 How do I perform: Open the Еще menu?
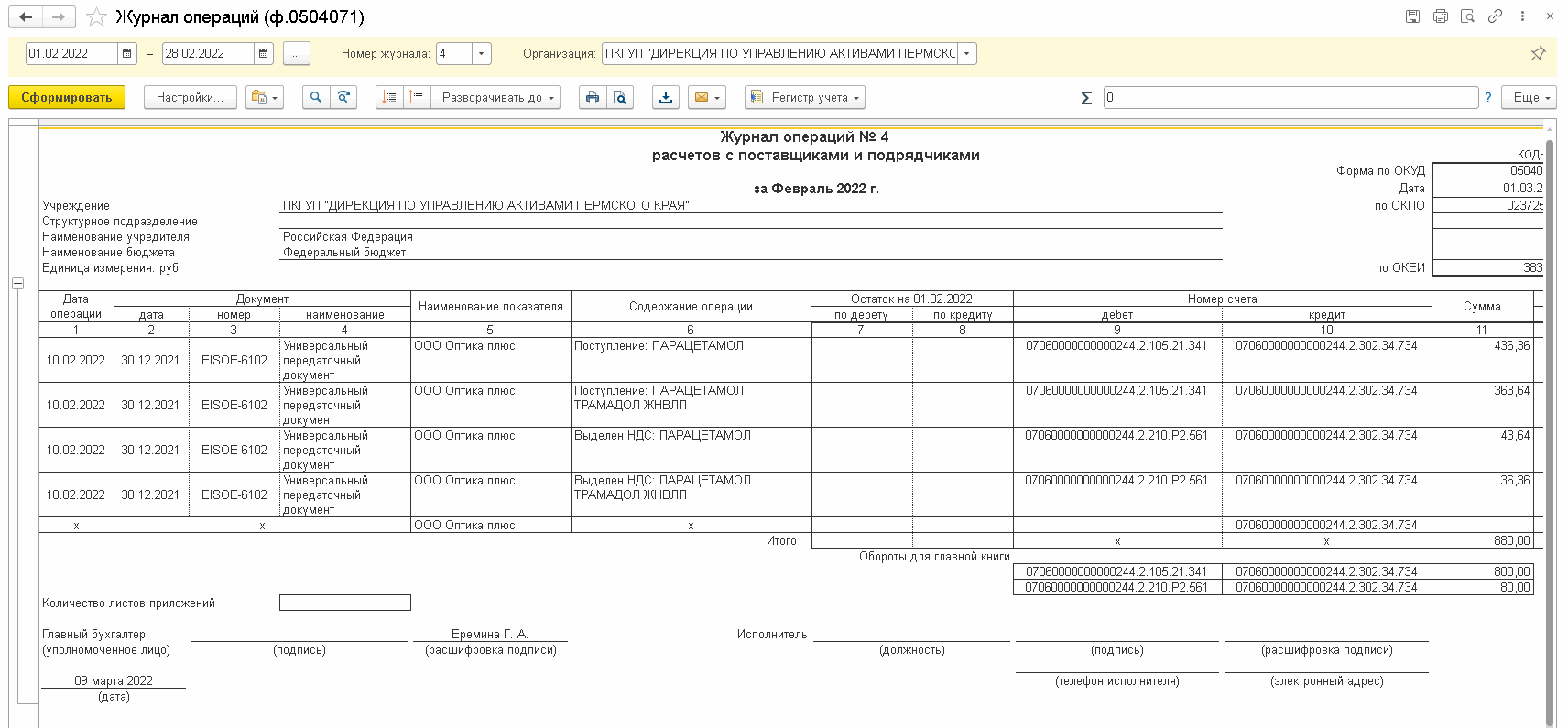[x=1531, y=97]
